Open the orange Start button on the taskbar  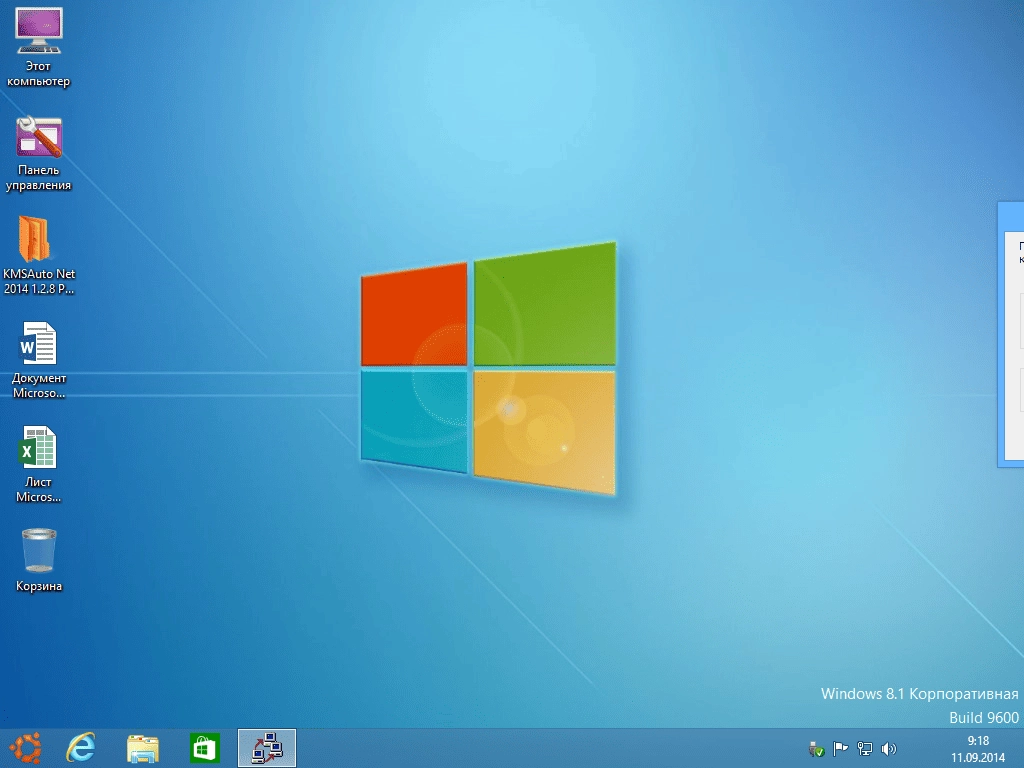click(x=25, y=748)
